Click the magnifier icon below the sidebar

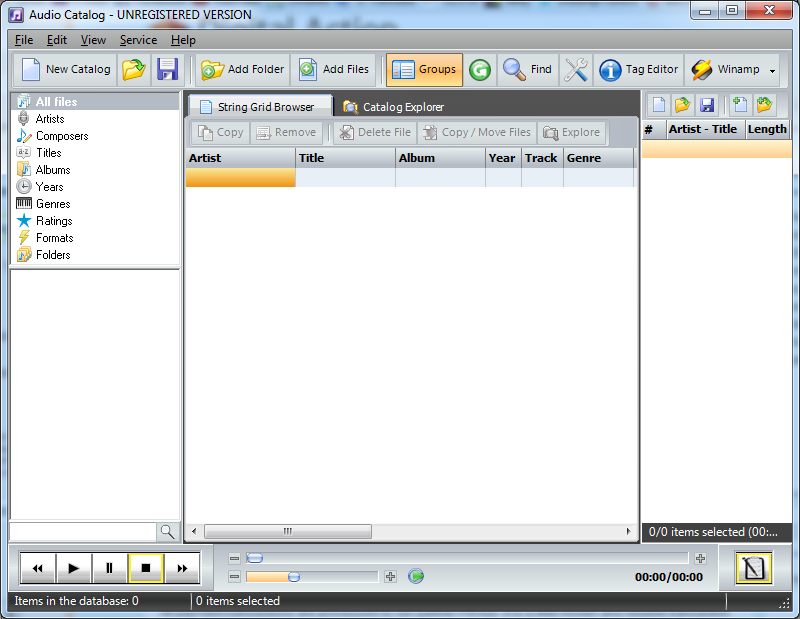[x=168, y=532]
